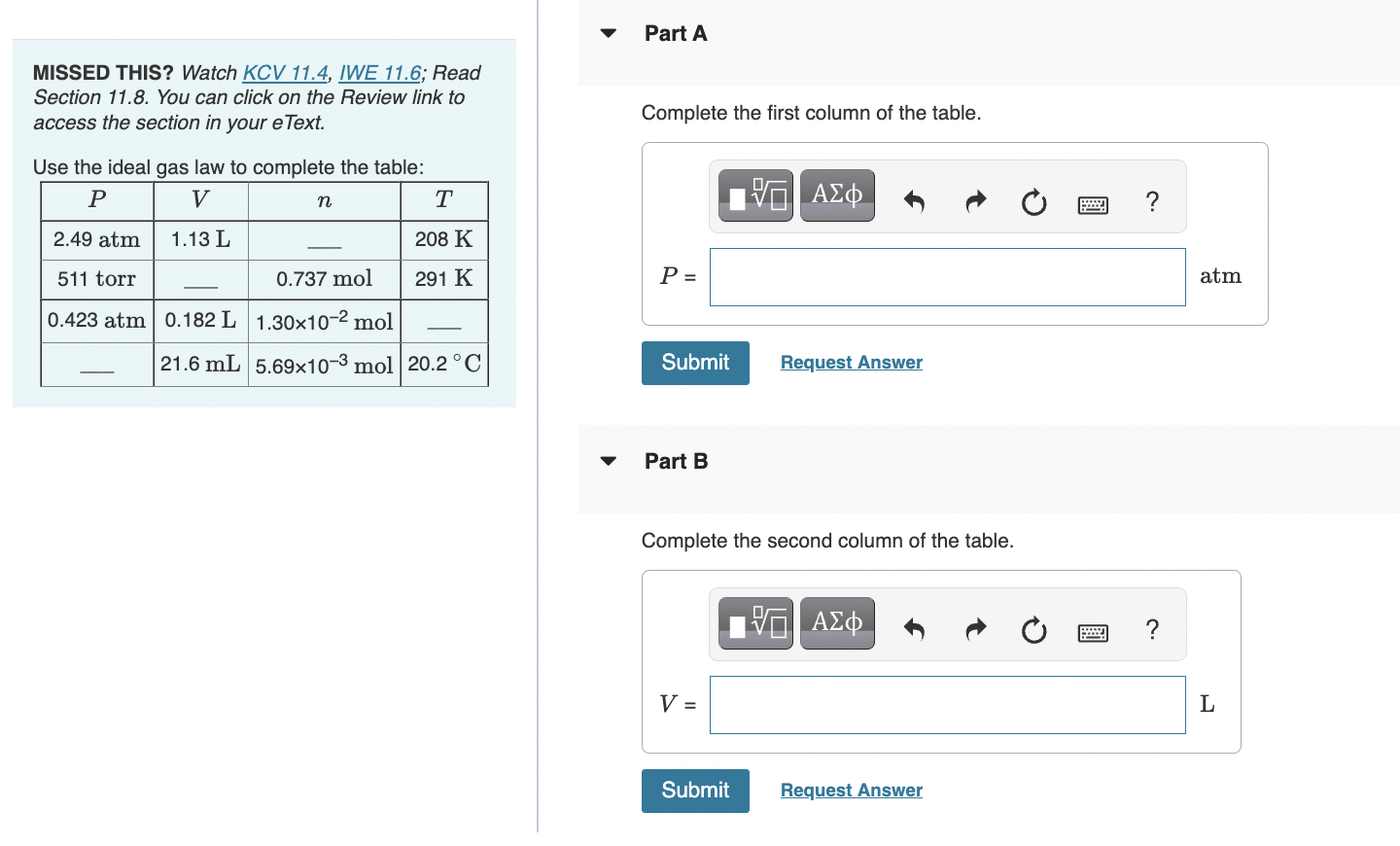The width and height of the screenshot is (1400, 846).
Task: Collapse the Part A section
Action: tap(607, 32)
